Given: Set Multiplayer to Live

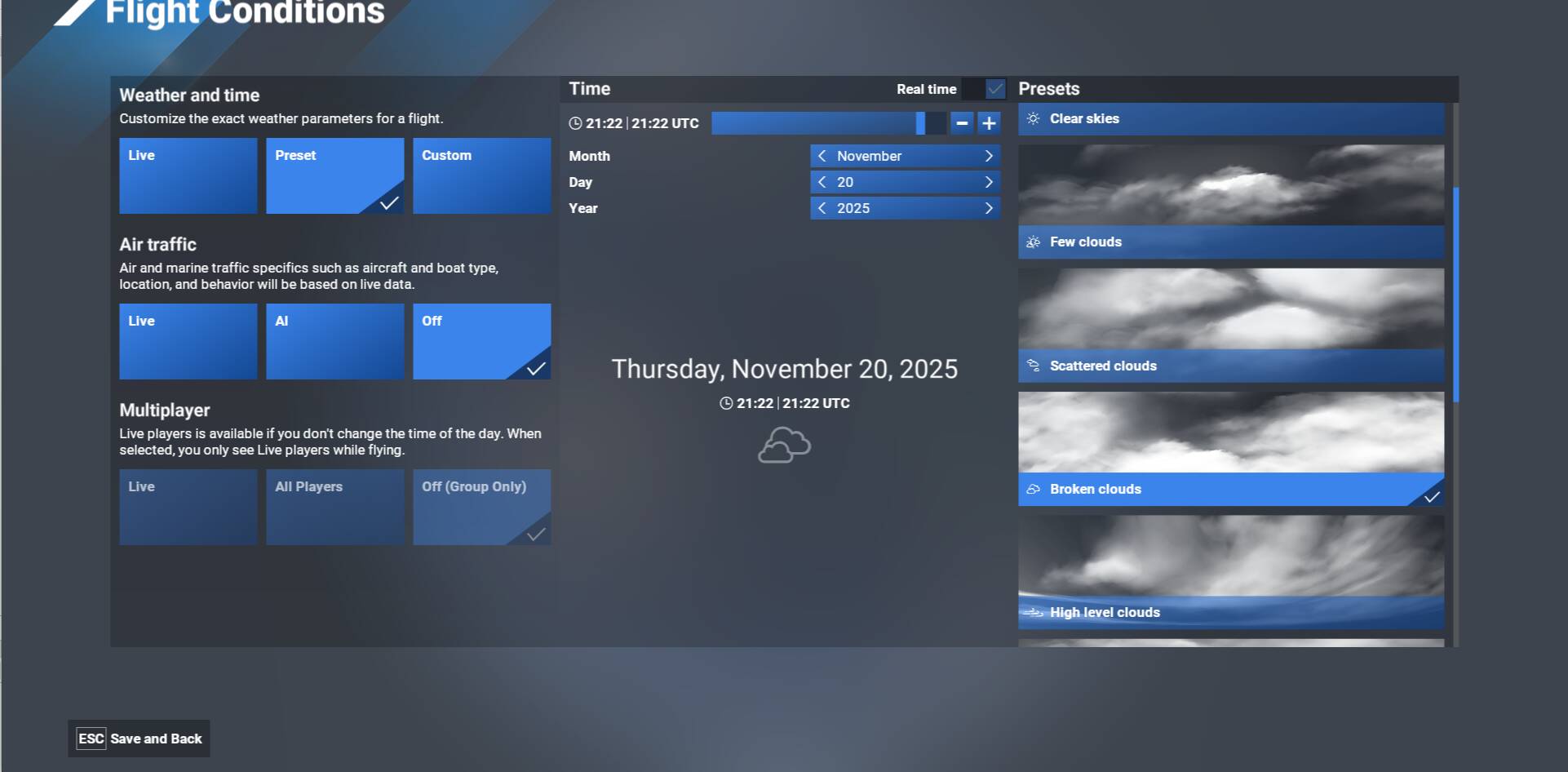Looking at the screenshot, I should pyautogui.click(x=188, y=507).
